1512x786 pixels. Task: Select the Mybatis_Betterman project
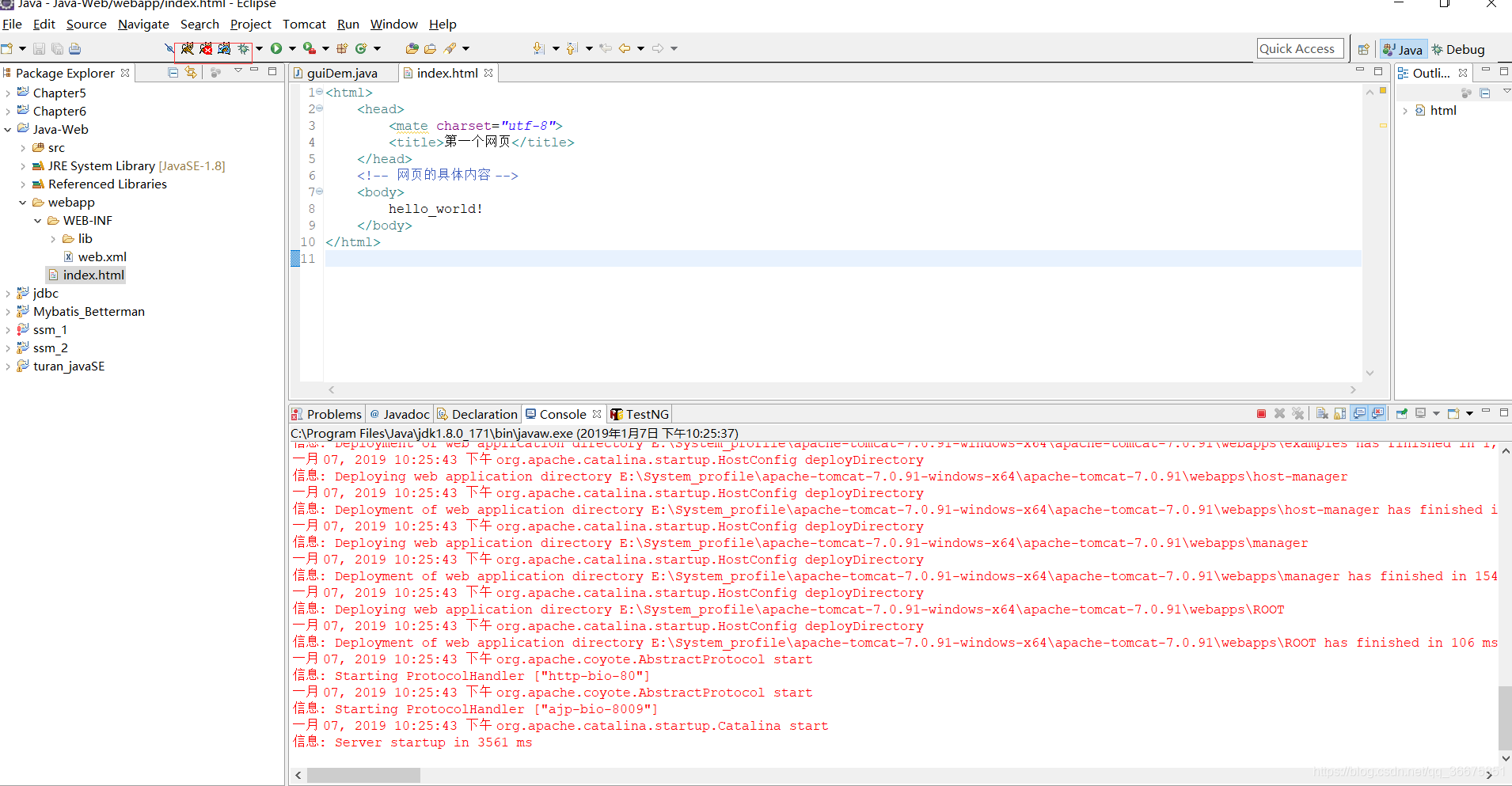tap(89, 312)
